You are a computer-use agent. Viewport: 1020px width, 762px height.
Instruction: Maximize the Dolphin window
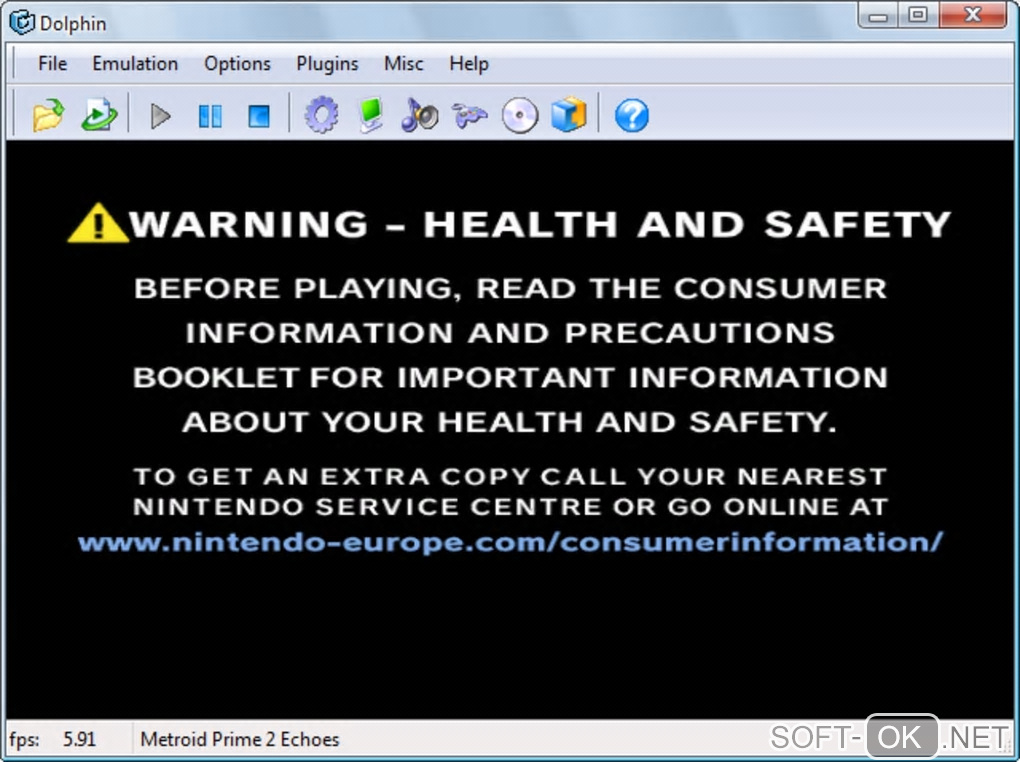[918, 14]
